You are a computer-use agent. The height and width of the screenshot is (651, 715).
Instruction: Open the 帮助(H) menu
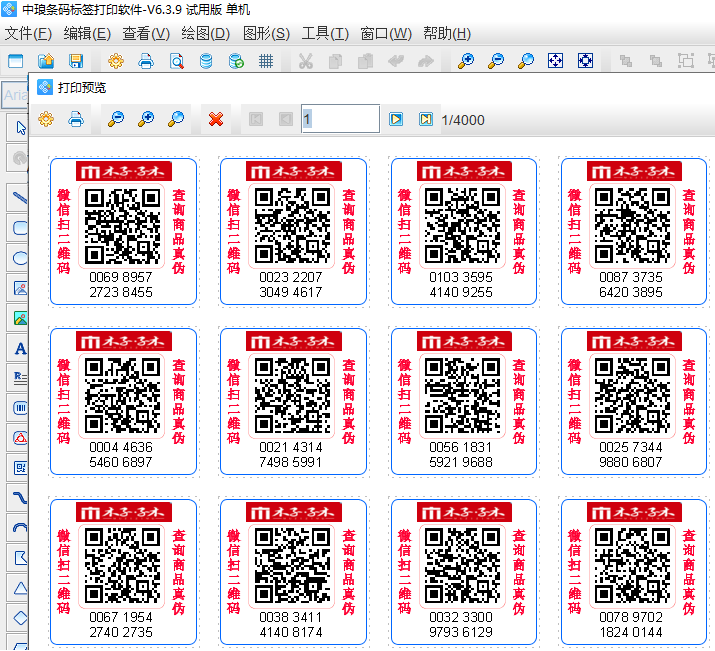point(446,33)
